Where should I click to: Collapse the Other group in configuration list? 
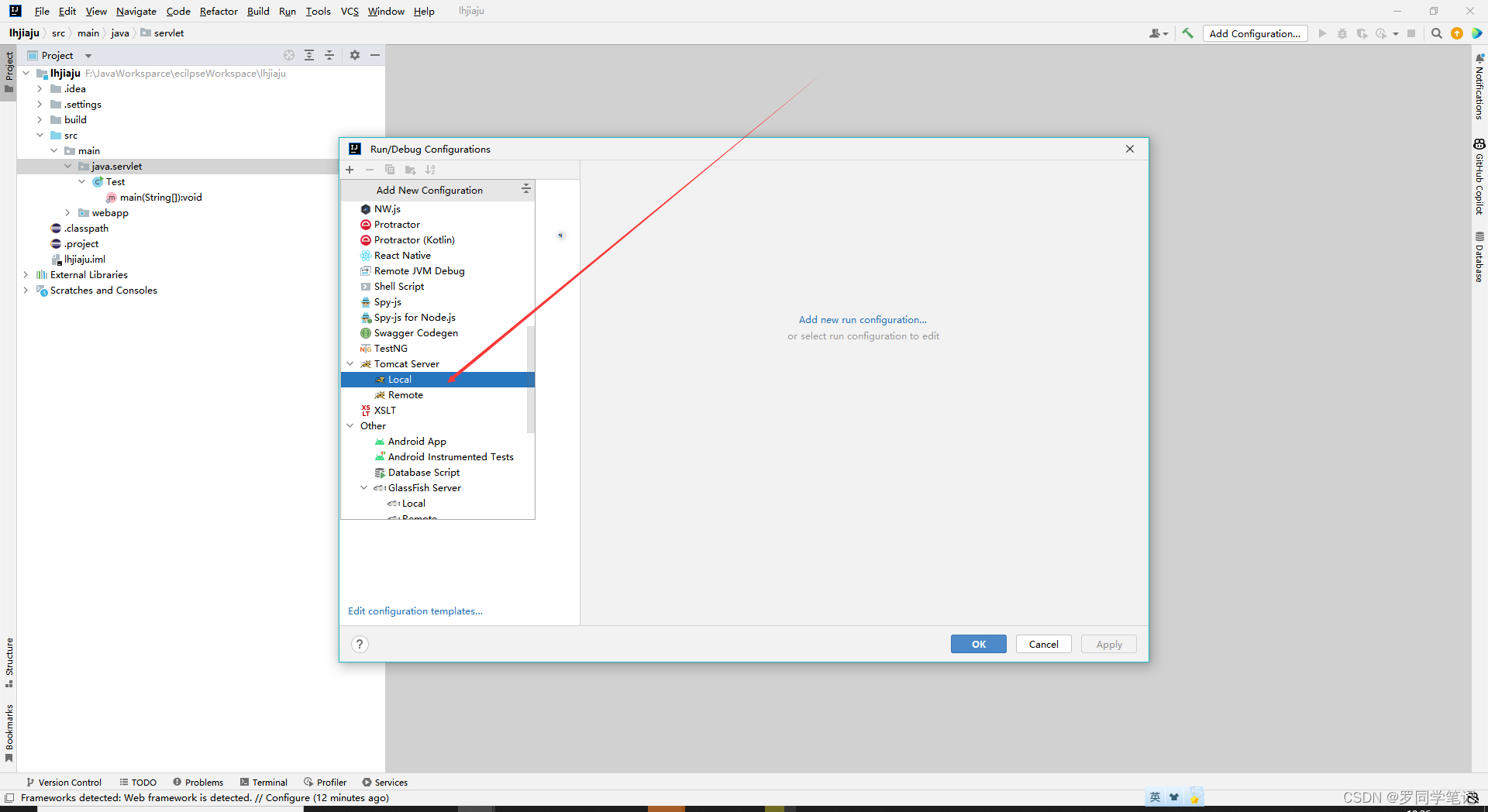tap(350, 426)
